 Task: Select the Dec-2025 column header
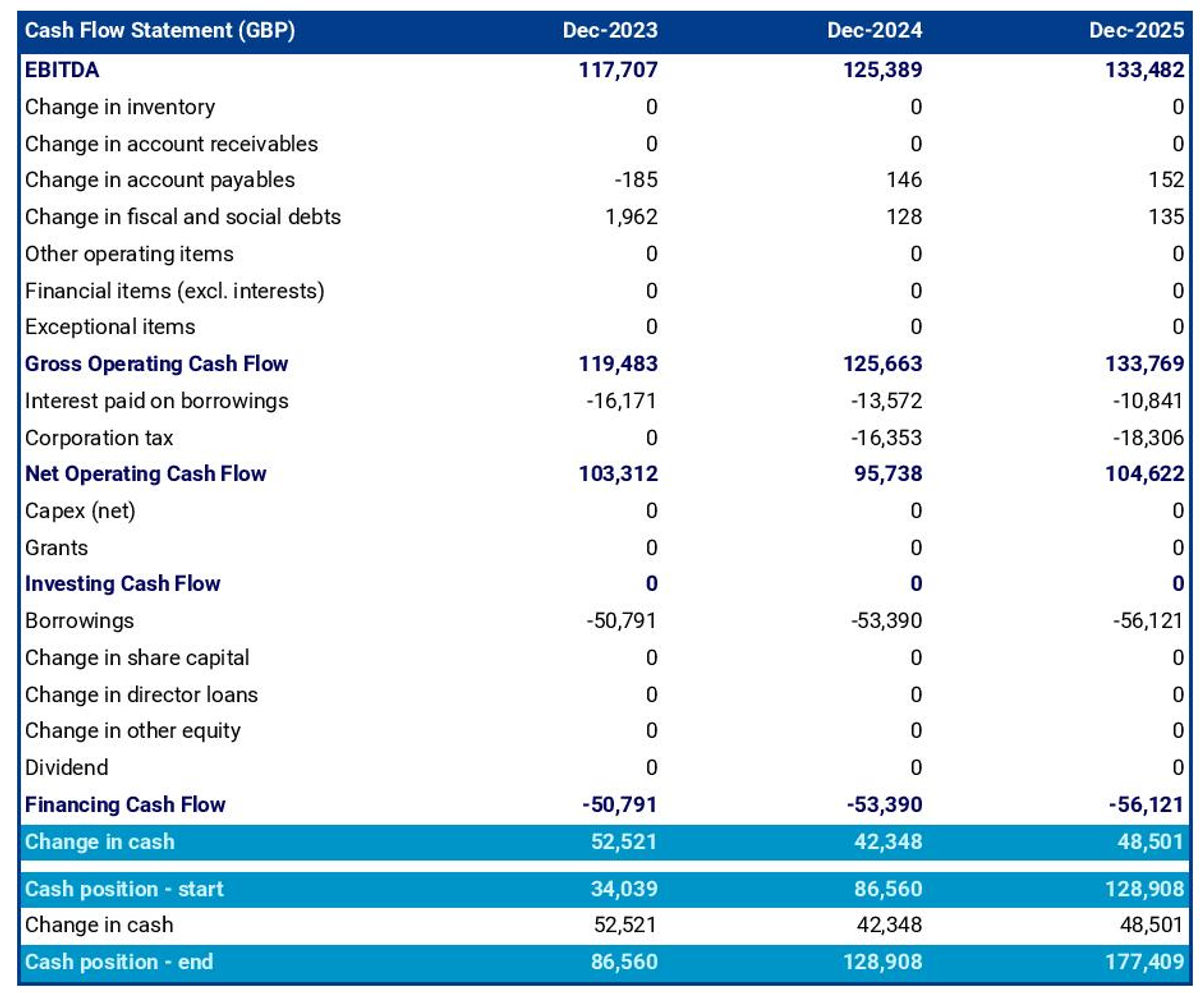click(1137, 31)
